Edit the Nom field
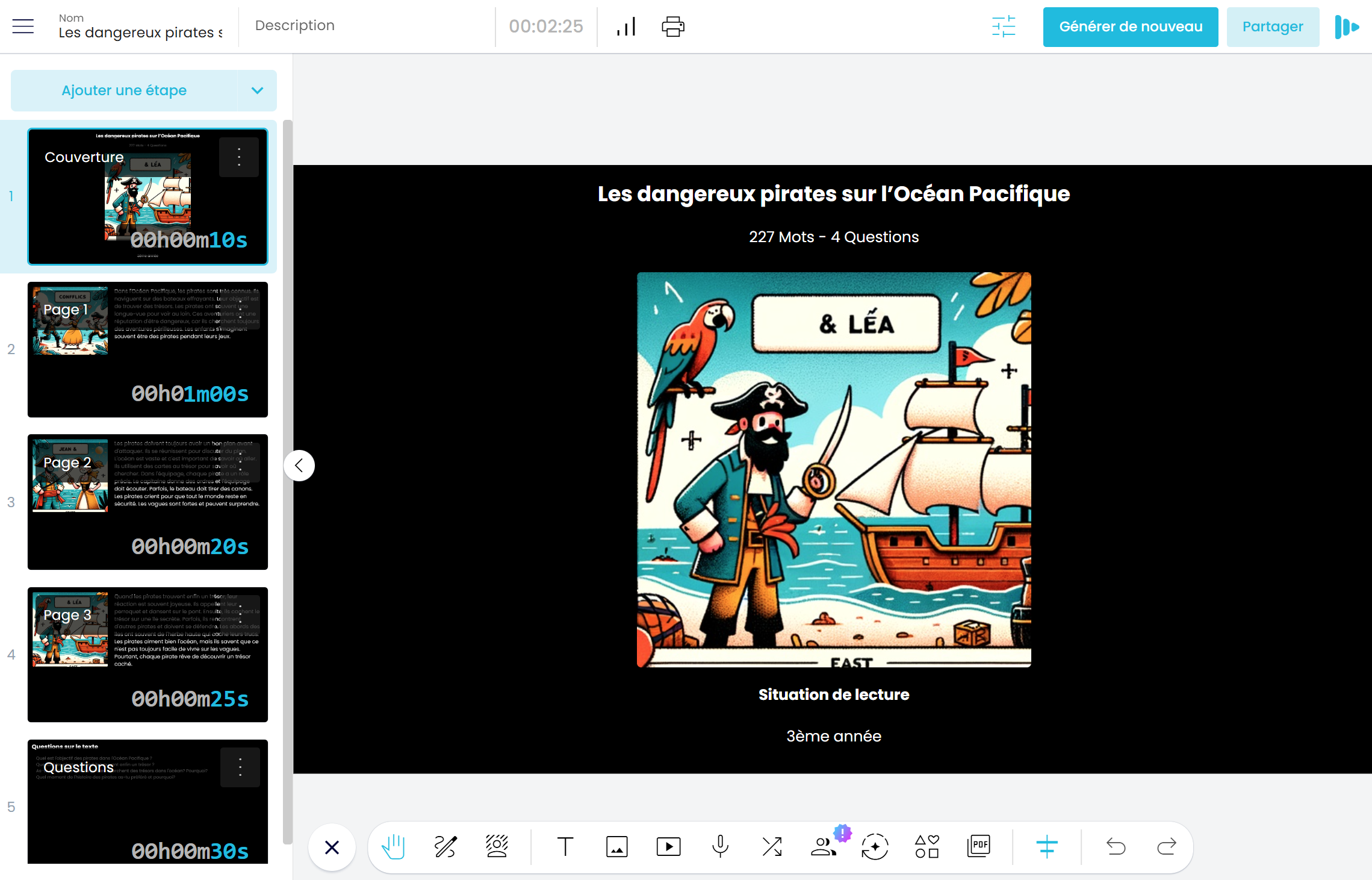This screenshot has height=880, width=1372. click(141, 33)
